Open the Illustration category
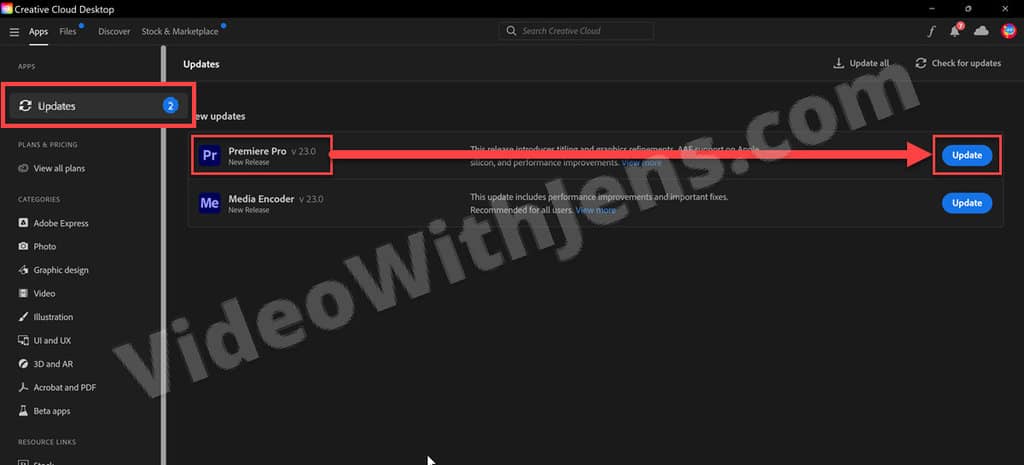Screen dimensions: 1024x465 click(x=54, y=317)
